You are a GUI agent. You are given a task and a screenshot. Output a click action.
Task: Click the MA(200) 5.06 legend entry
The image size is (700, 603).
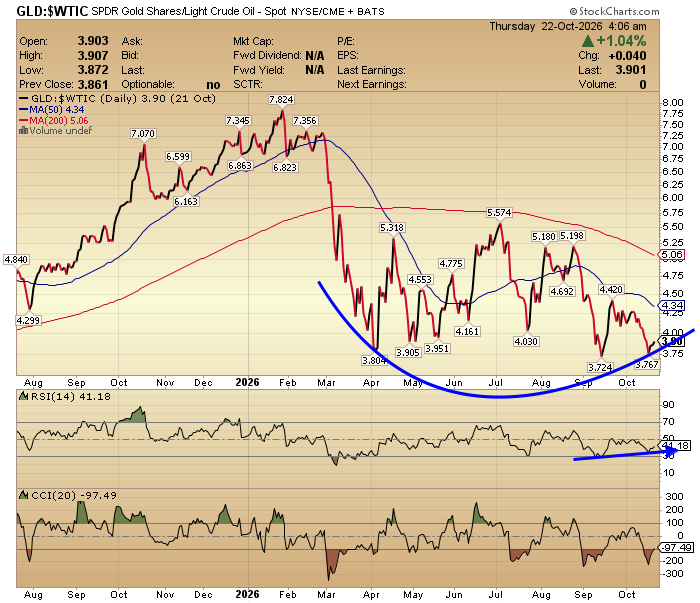tap(54, 121)
